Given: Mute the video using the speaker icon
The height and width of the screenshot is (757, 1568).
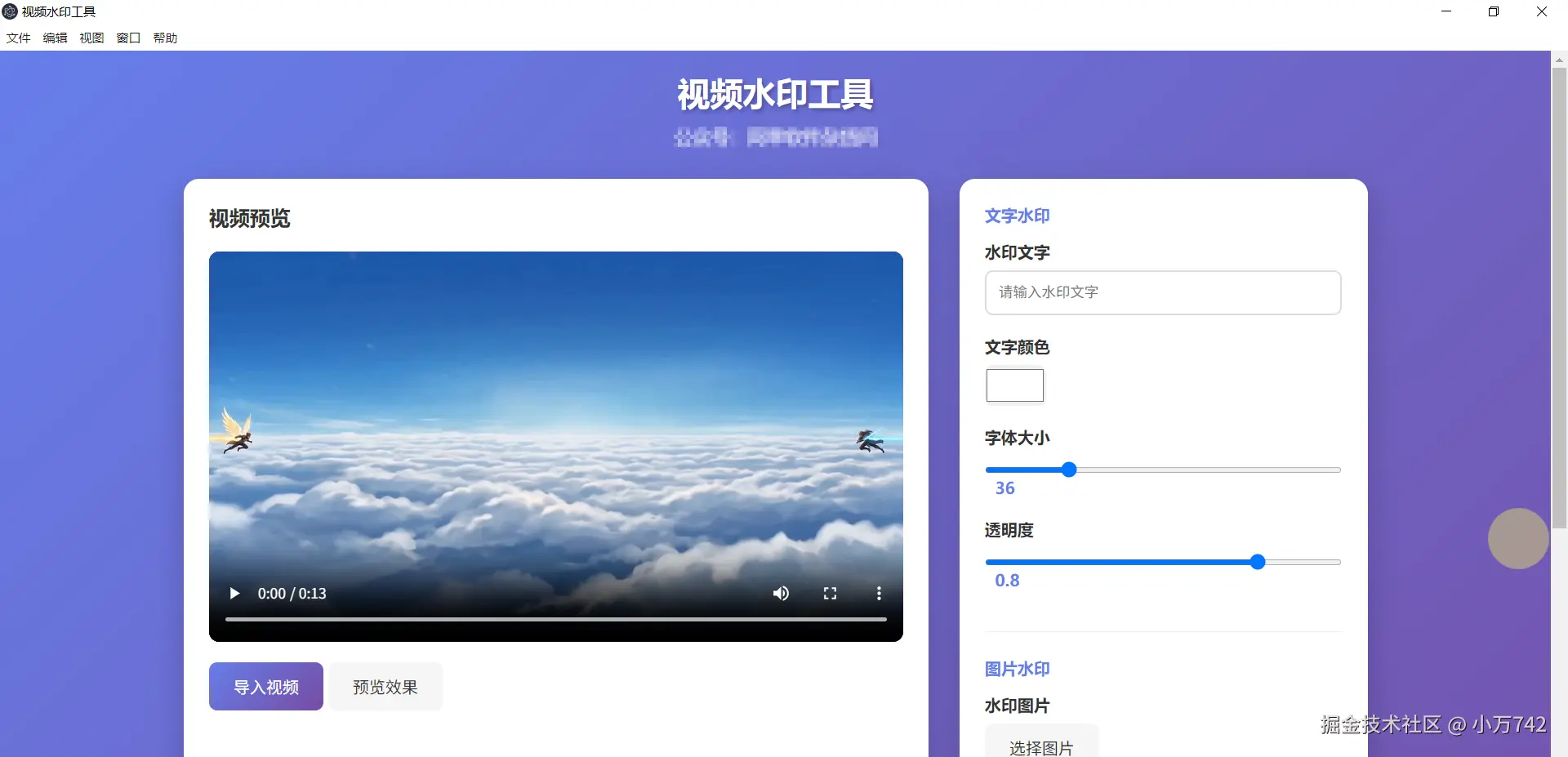Looking at the screenshot, I should pyautogui.click(x=781, y=594).
